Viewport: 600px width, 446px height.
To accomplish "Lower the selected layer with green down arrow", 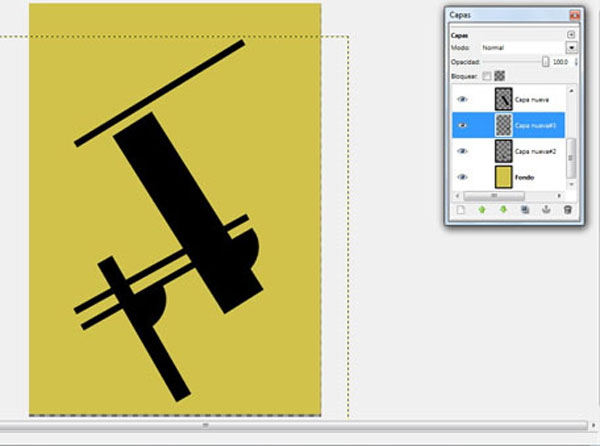I will click(x=503, y=210).
